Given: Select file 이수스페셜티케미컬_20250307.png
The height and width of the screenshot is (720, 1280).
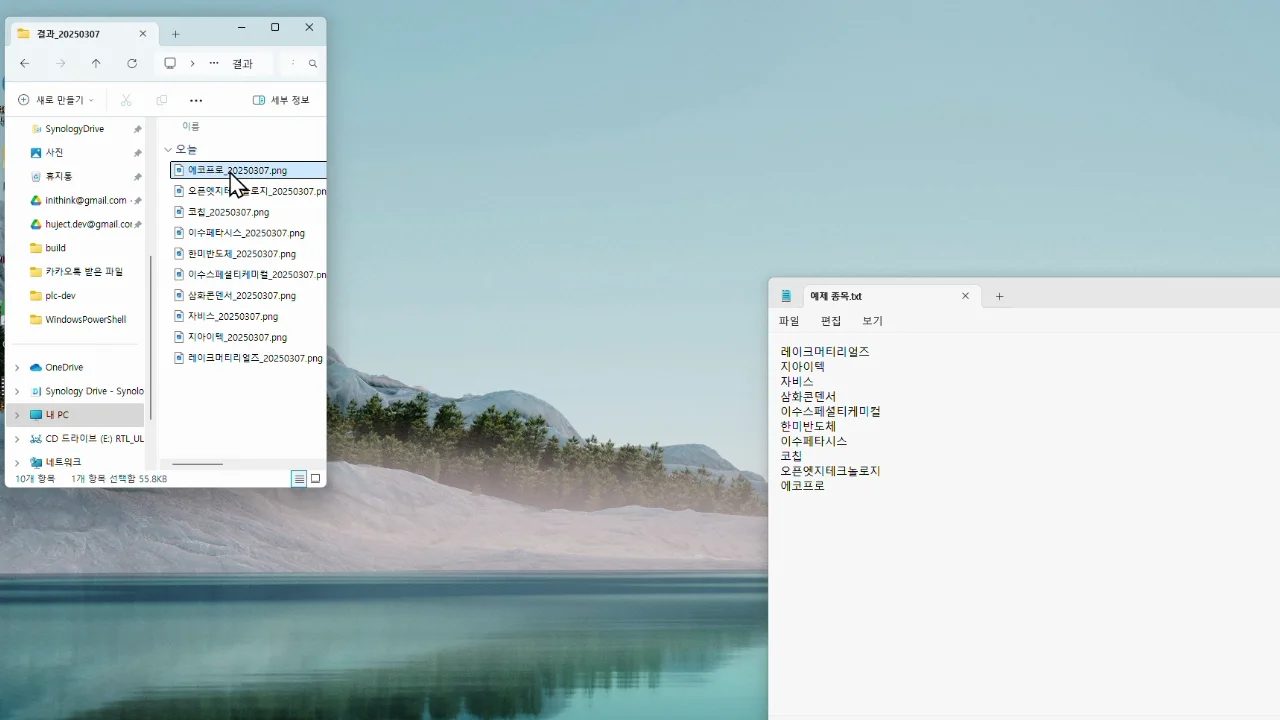Looking at the screenshot, I should click(248, 275).
